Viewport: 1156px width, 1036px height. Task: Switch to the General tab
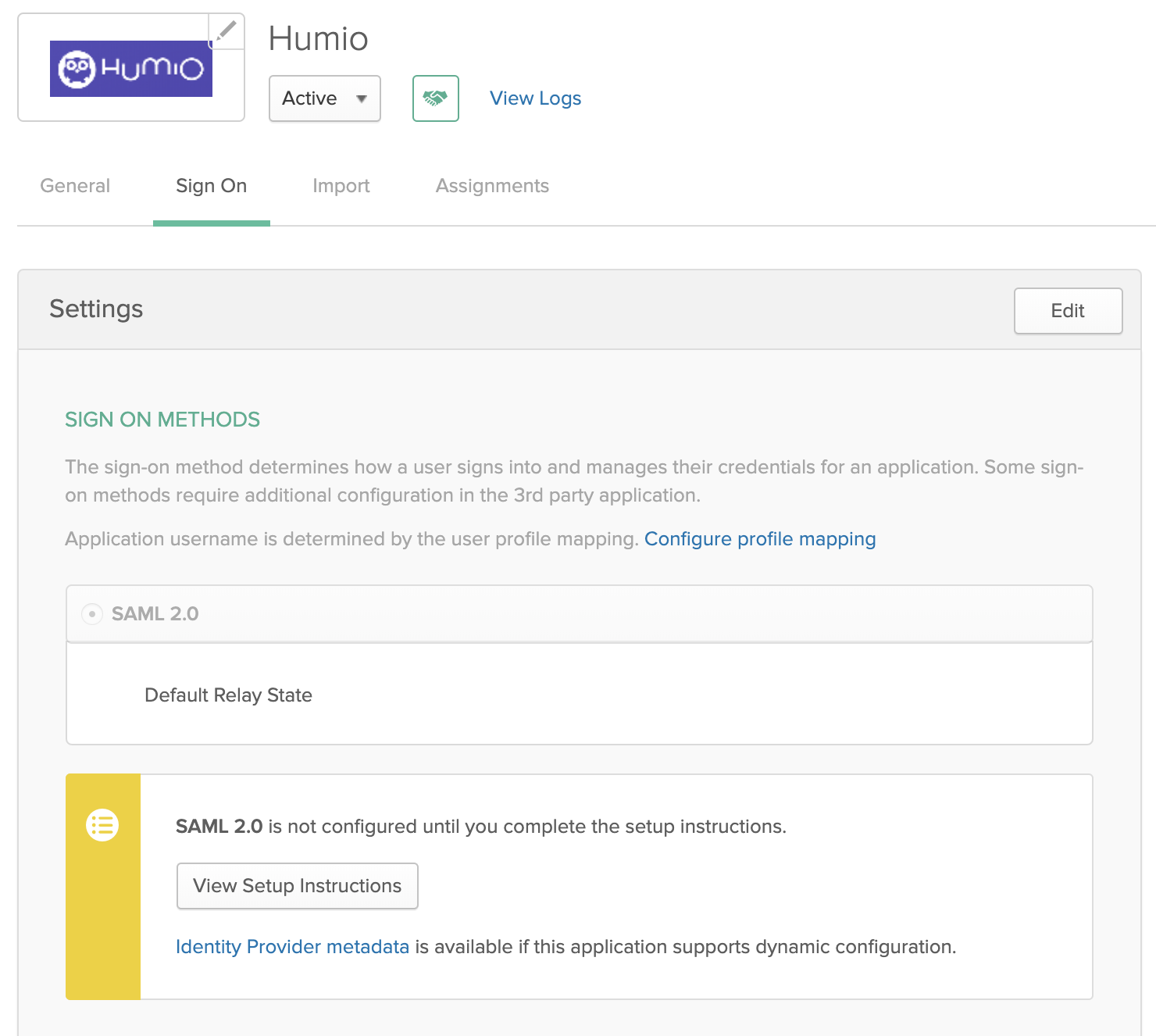(x=75, y=186)
